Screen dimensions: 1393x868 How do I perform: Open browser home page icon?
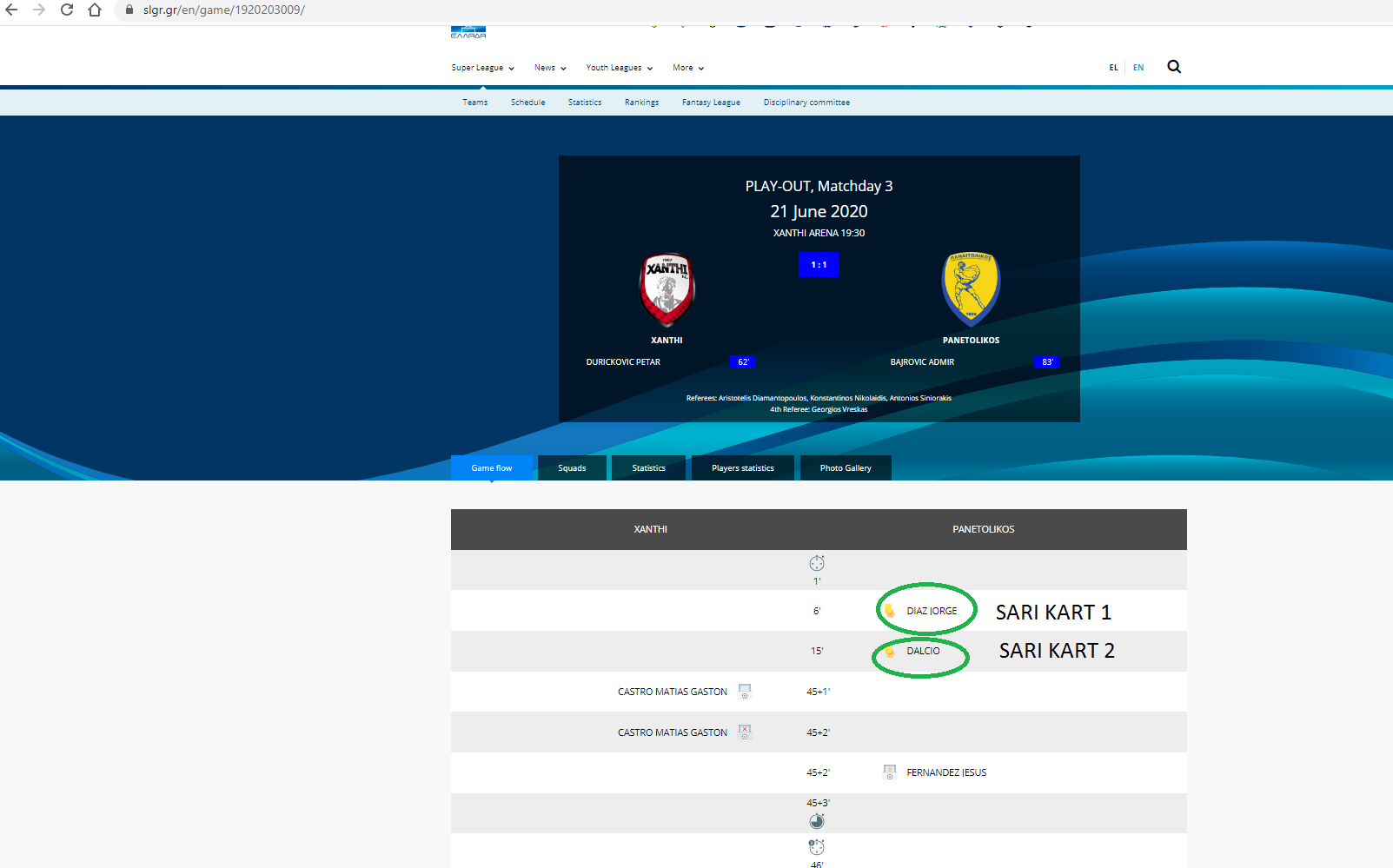tap(95, 10)
